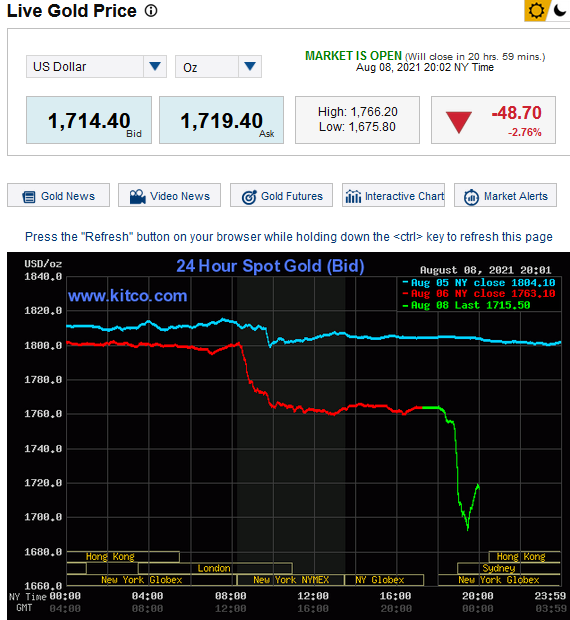Switch to light mode sun icon
The image size is (570, 620).
536,10
